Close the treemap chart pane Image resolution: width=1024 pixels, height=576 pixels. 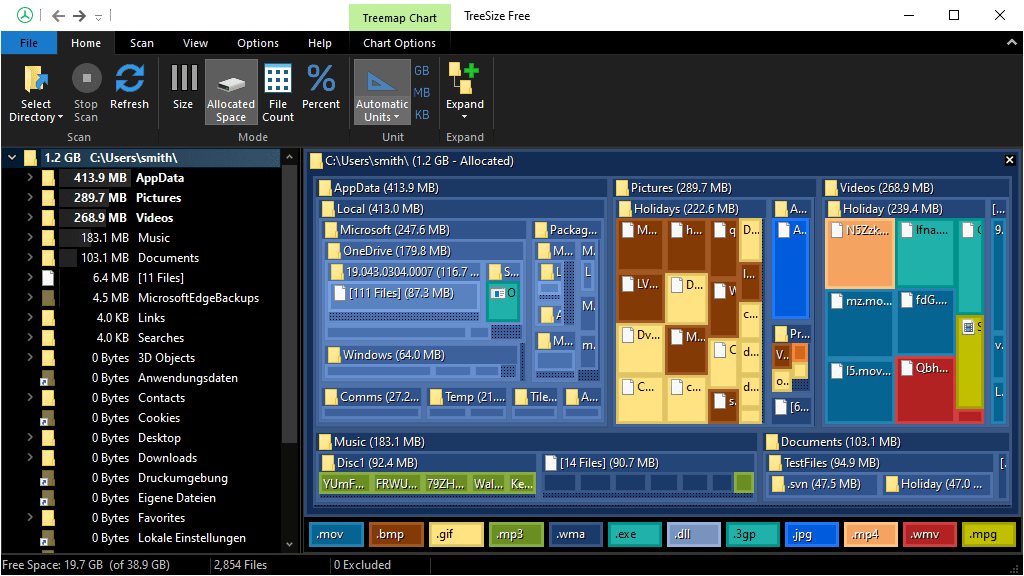pyautogui.click(x=1010, y=160)
